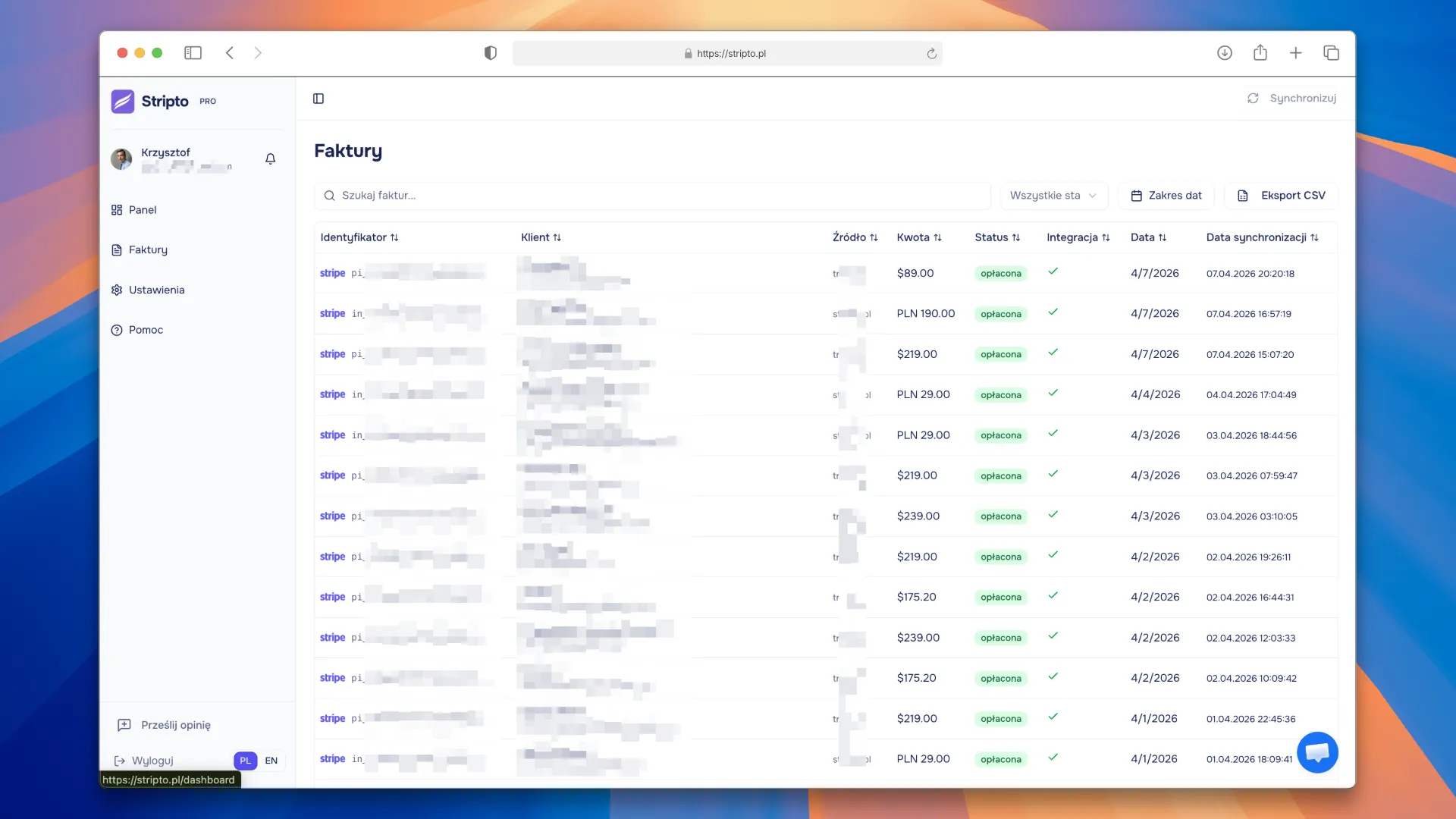Collapse the sidebar panel toggle icon
1456x819 pixels.
318,99
